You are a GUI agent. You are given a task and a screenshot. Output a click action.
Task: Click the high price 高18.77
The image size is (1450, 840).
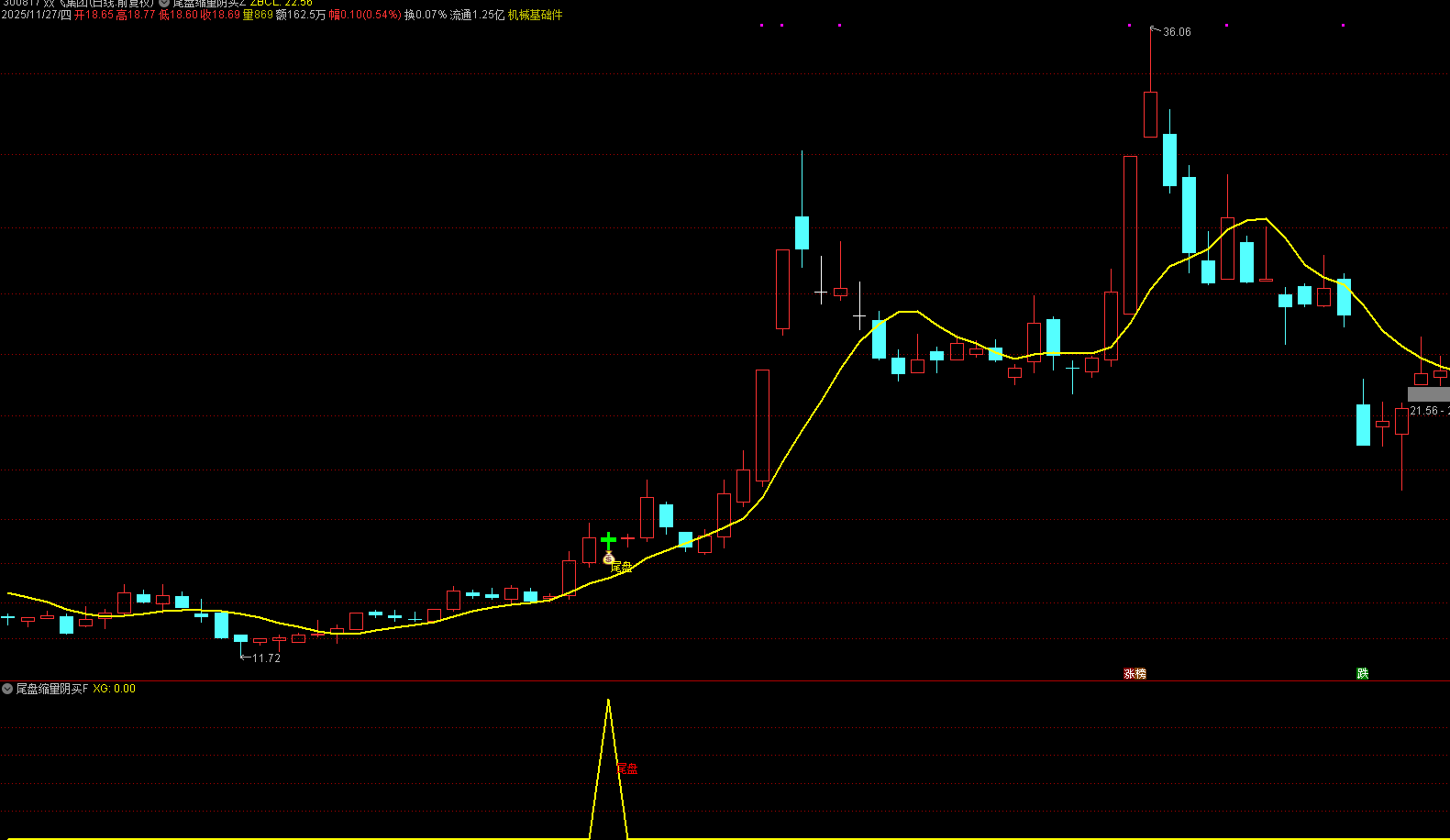(136, 16)
